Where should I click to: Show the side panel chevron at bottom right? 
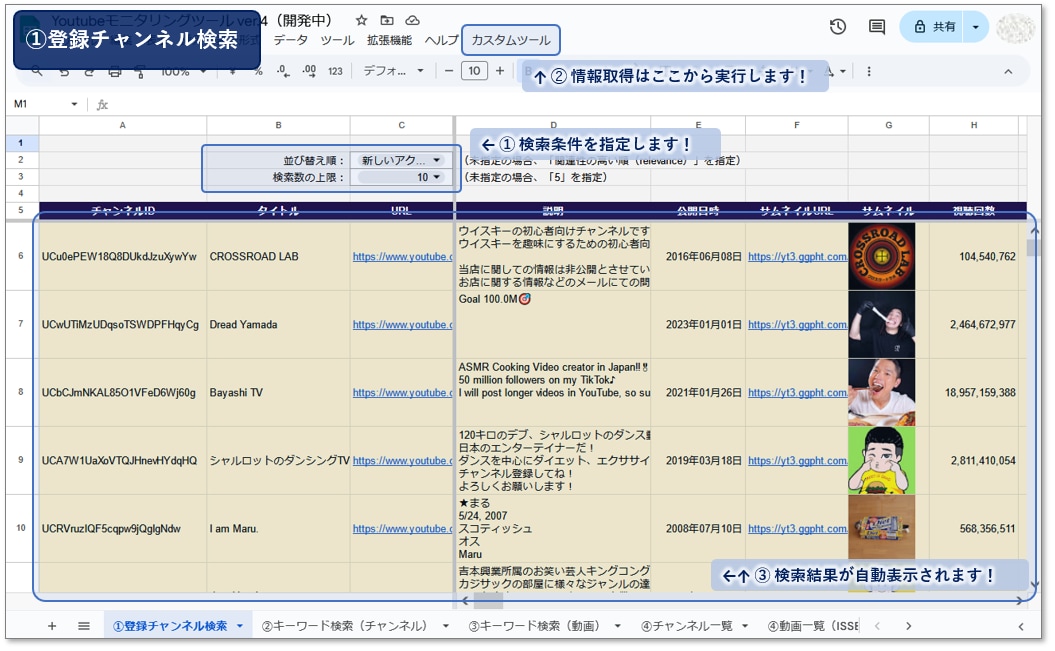click(x=1021, y=626)
